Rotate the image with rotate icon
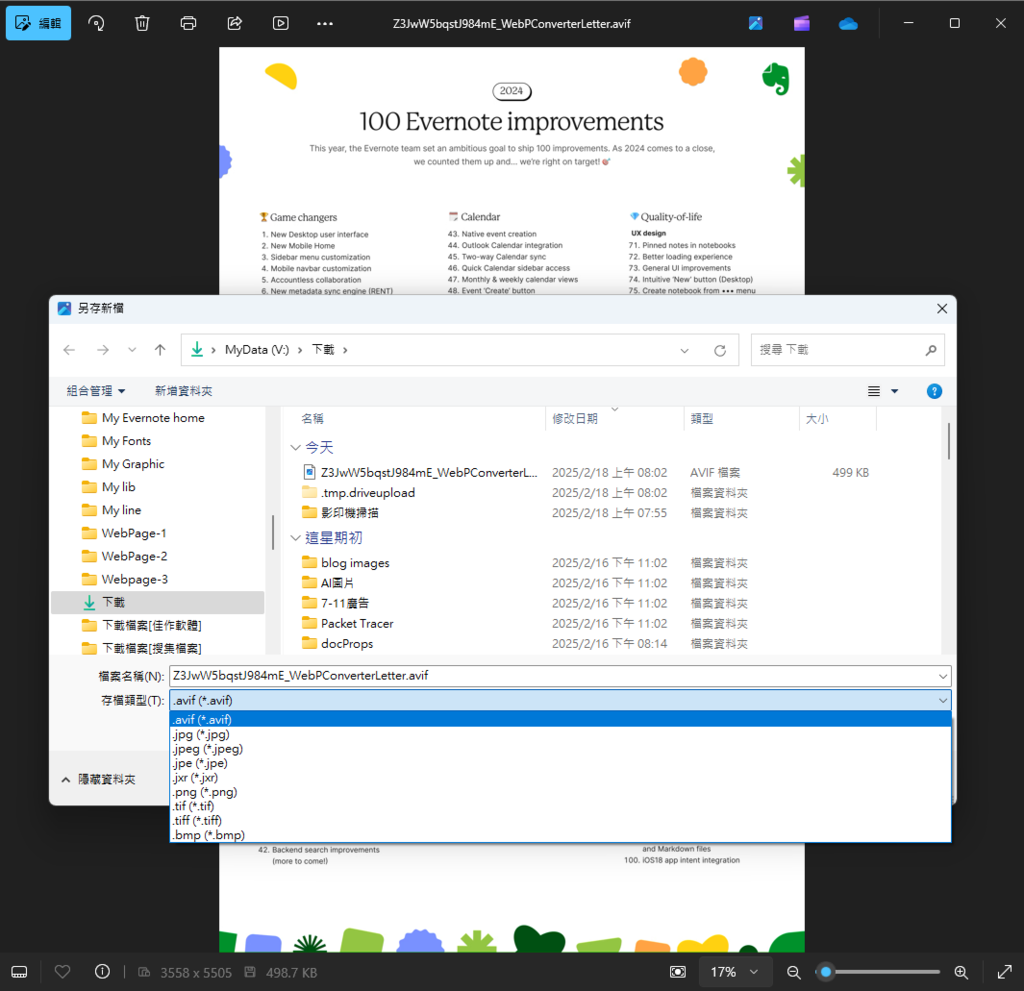The image size is (1024, 991). point(96,24)
